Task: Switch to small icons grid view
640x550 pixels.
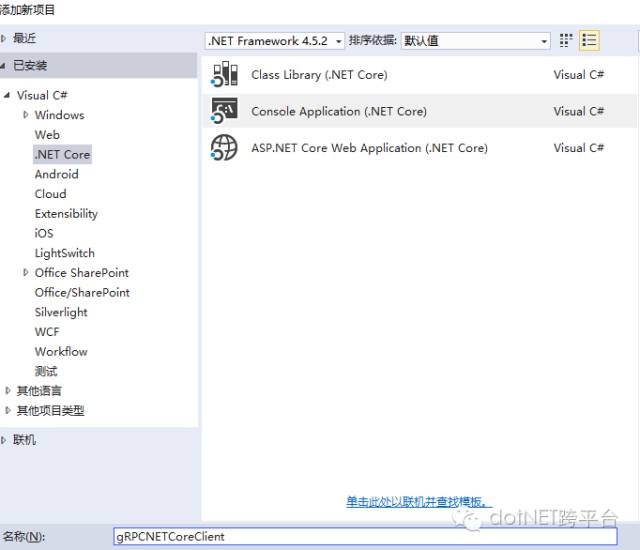Action: coord(566,40)
